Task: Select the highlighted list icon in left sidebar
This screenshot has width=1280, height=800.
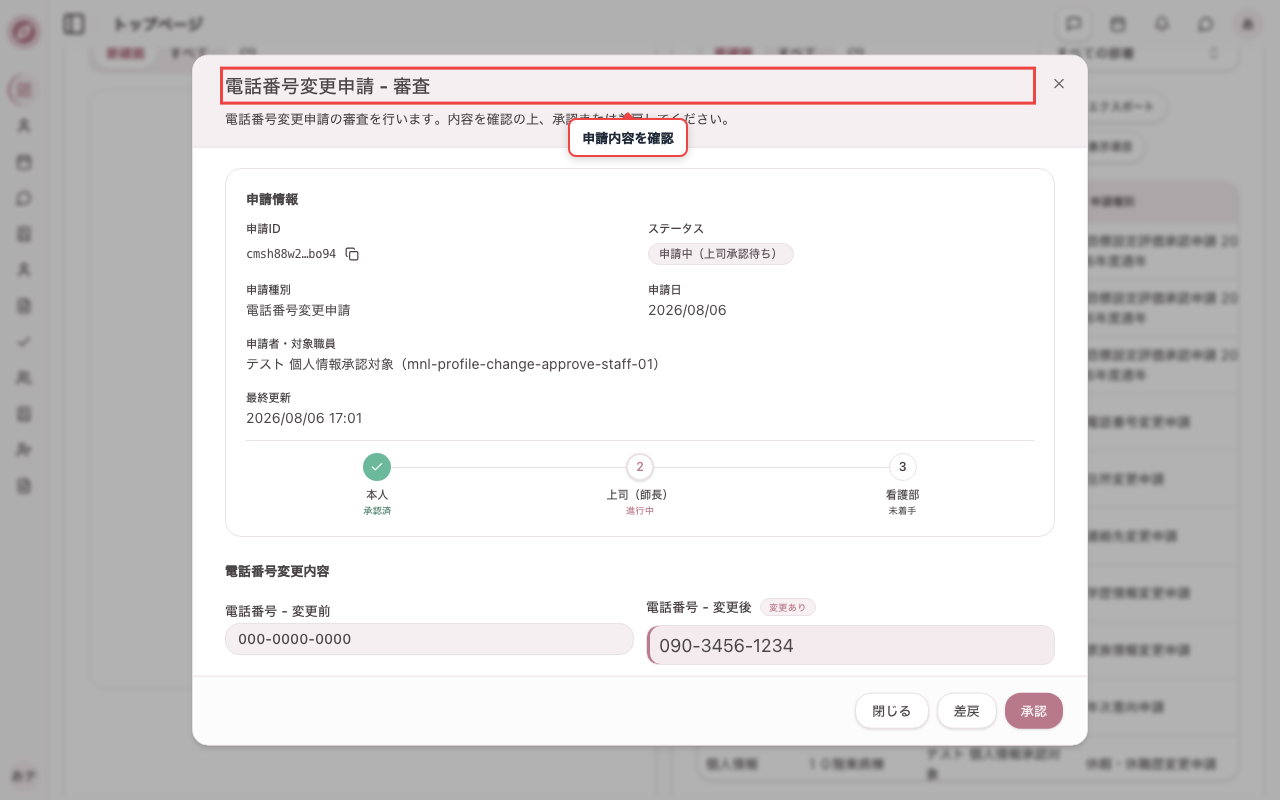Action: [24, 90]
